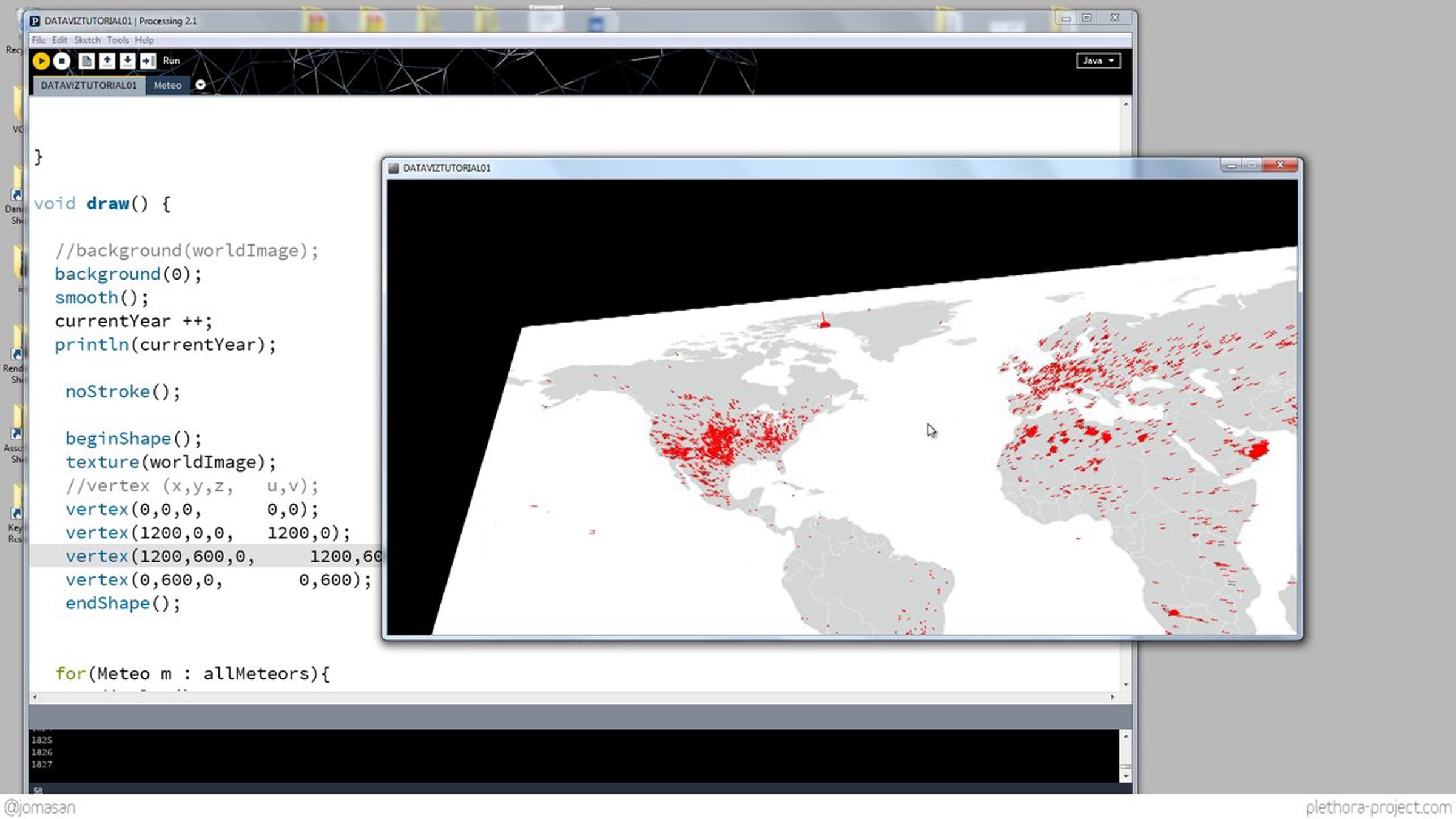Close the DATAVIZTUTORIAL01 sketch output window

click(x=1280, y=165)
